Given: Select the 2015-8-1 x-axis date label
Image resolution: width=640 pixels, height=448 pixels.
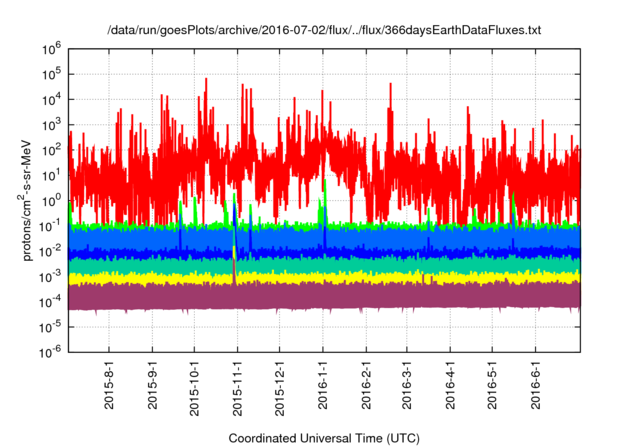Looking at the screenshot, I should pos(109,385).
